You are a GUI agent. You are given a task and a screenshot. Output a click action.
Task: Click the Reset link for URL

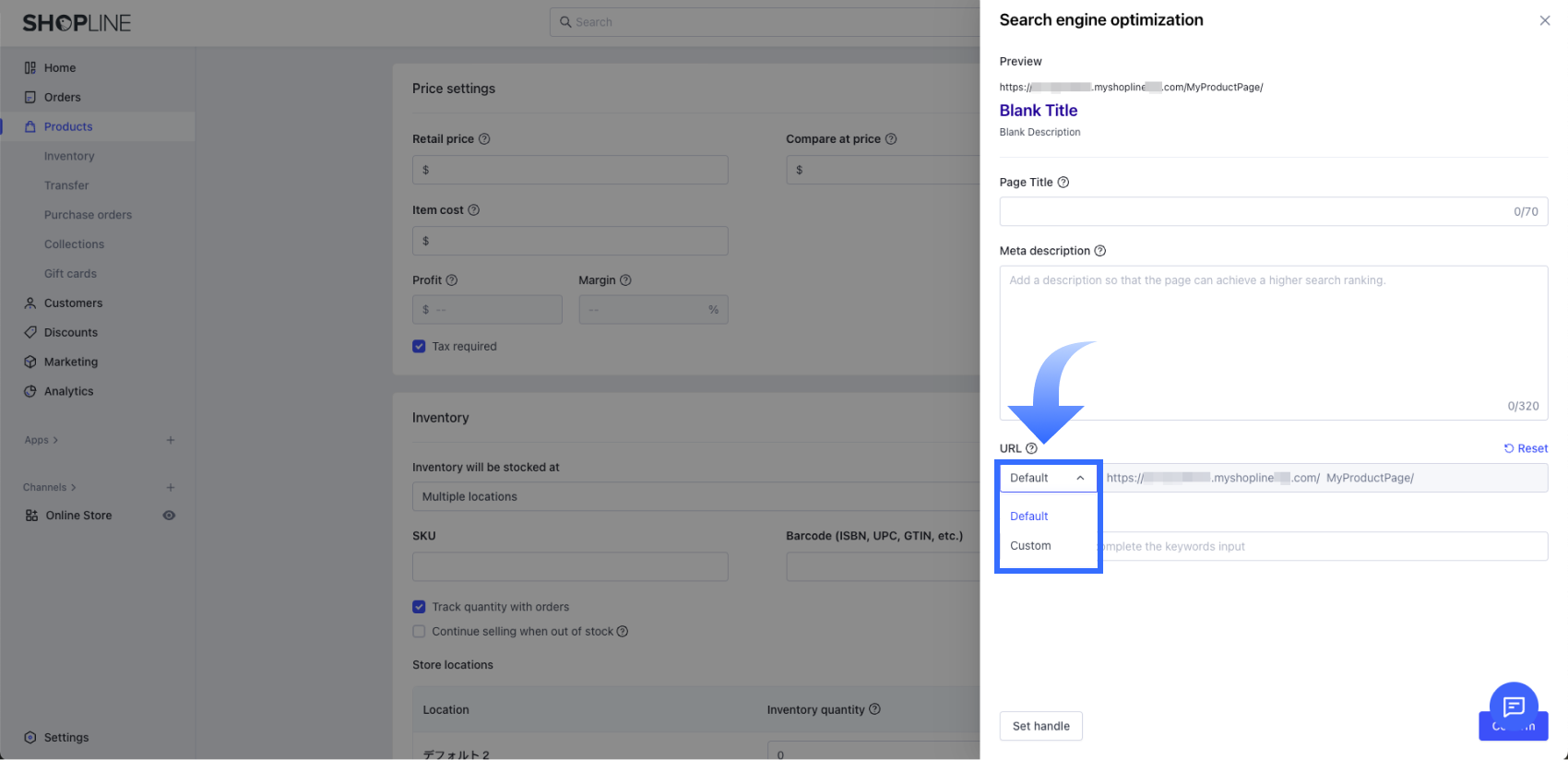1526,448
